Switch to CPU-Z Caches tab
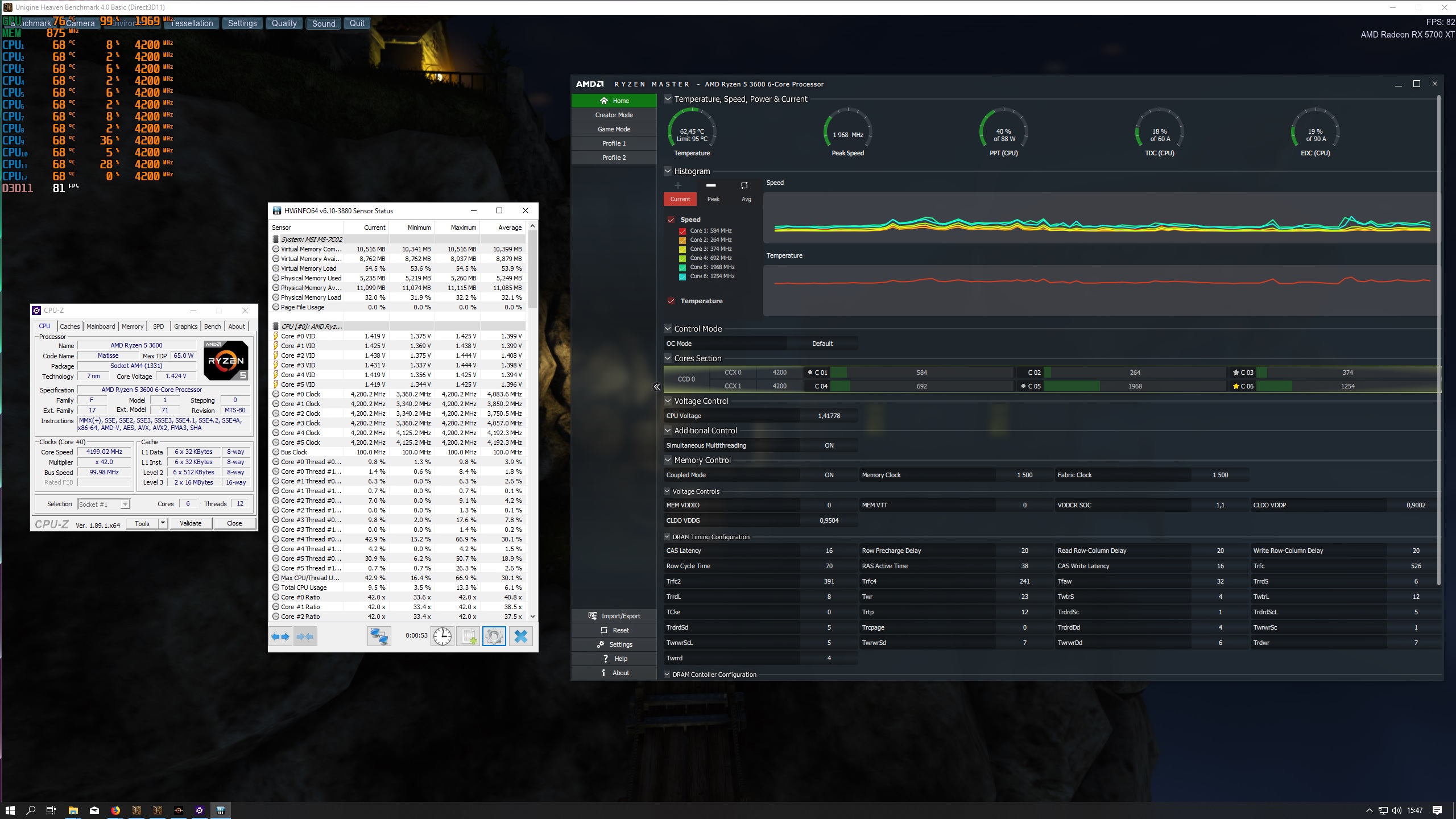1456x819 pixels. [70, 326]
